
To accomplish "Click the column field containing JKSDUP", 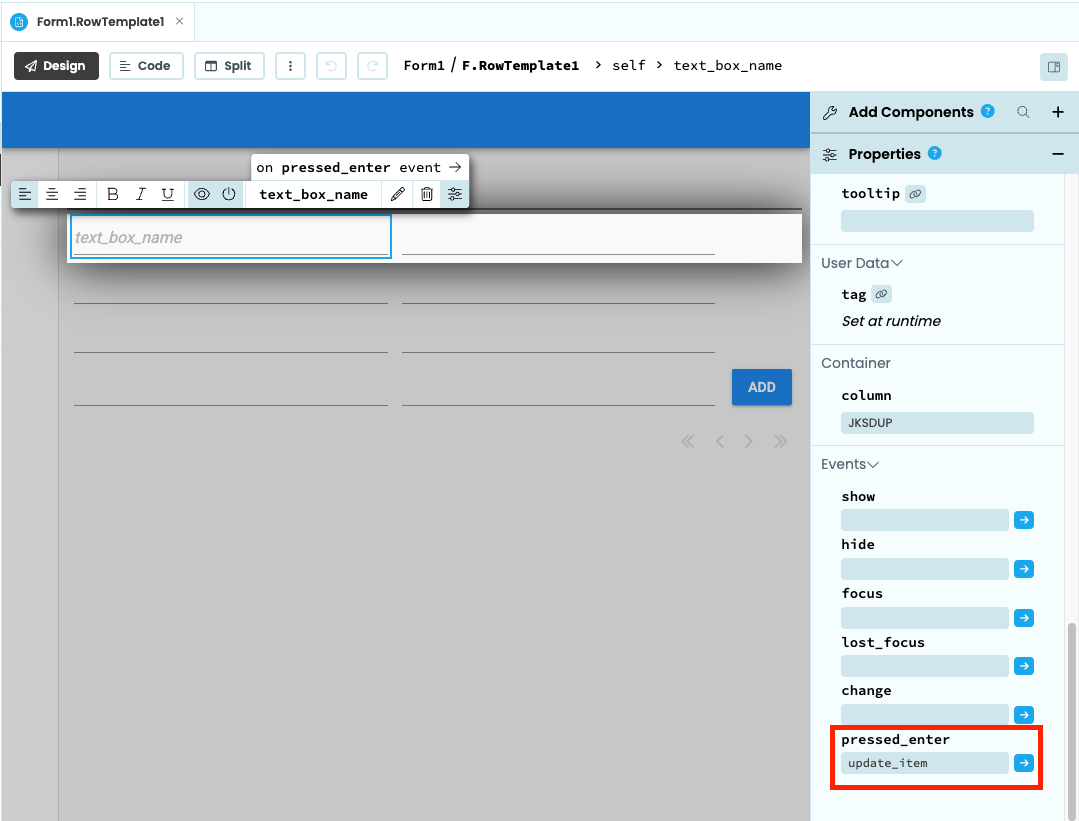I will pos(937,423).
